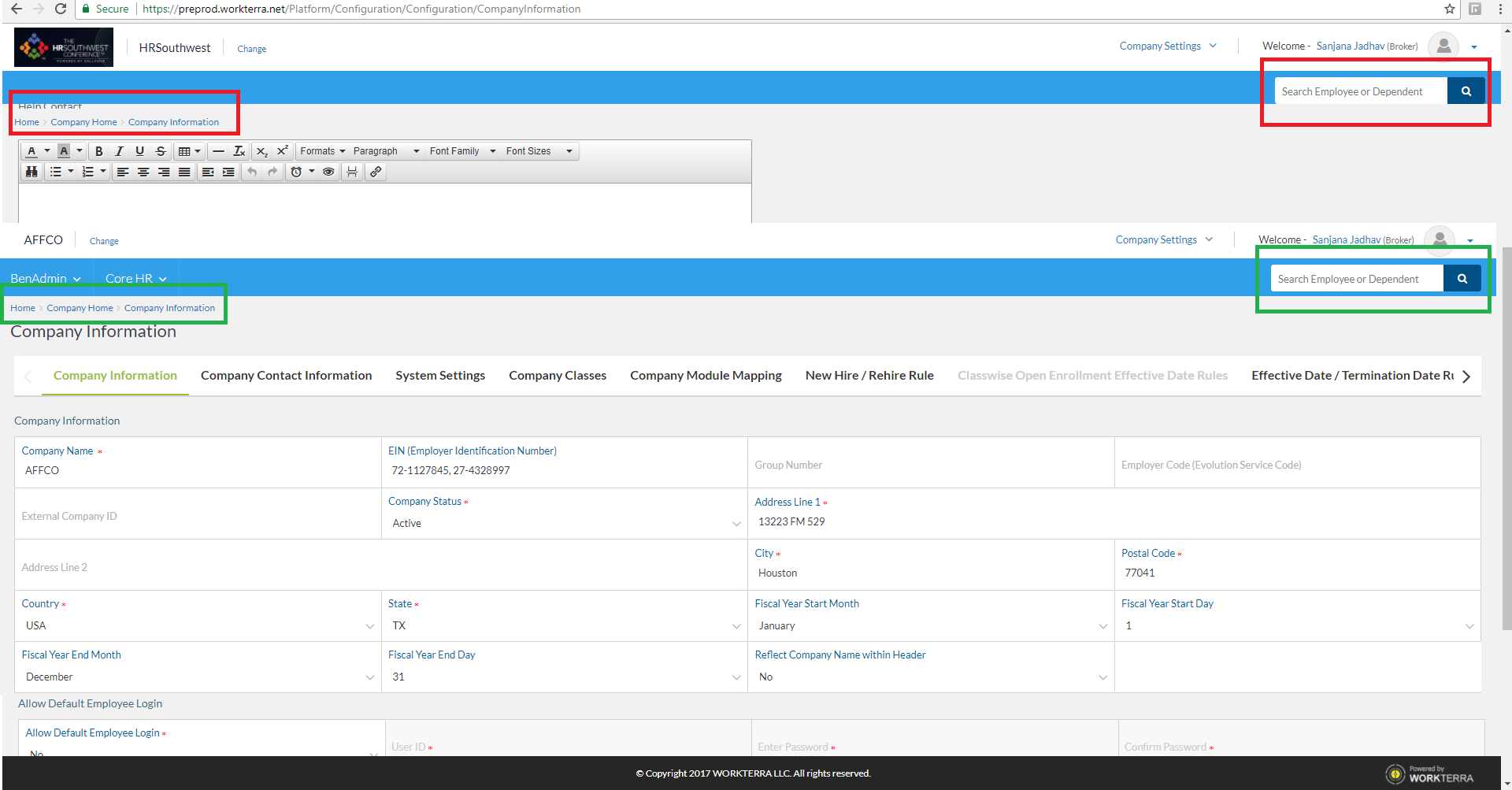Insert a link with the chain icon
This screenshot has height=790, width=1512.
coord(376,172)
